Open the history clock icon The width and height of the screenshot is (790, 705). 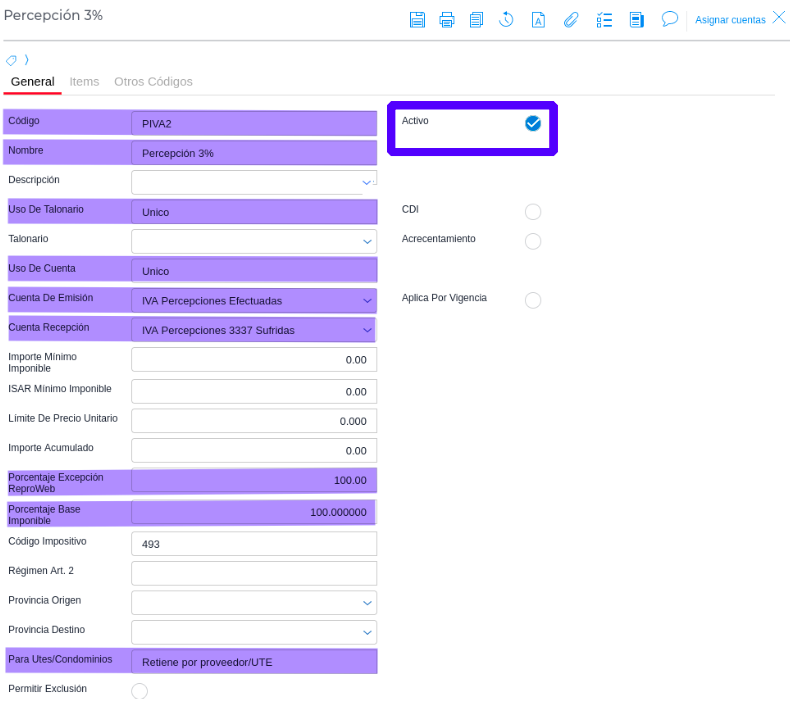[506, 20]
